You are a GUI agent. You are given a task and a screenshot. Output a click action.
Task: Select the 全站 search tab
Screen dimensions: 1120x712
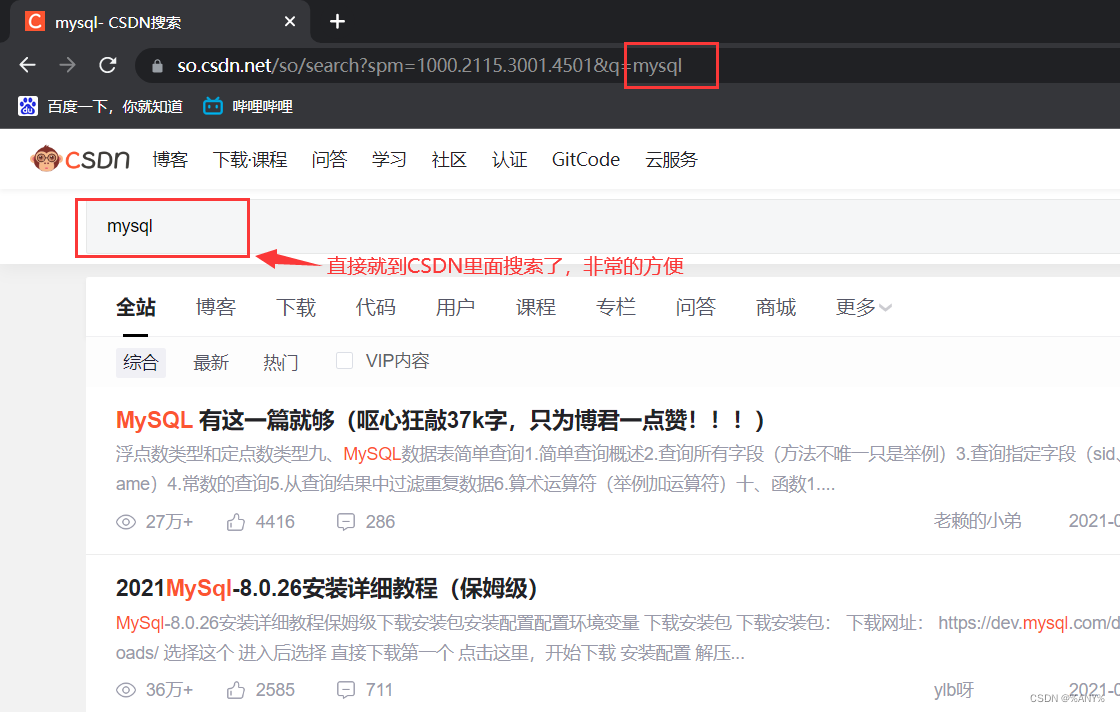tap(136, 307)
